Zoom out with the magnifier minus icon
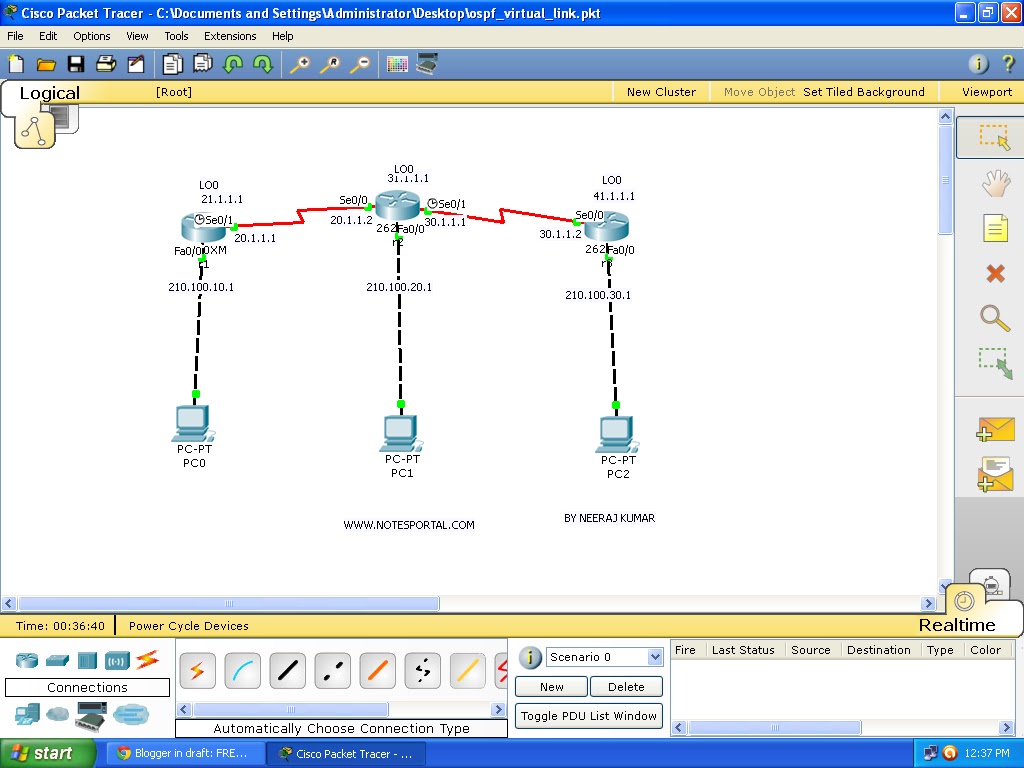The width and height of the screenshot is (1024, 768). pyautogui.click(x=360, y=64)
